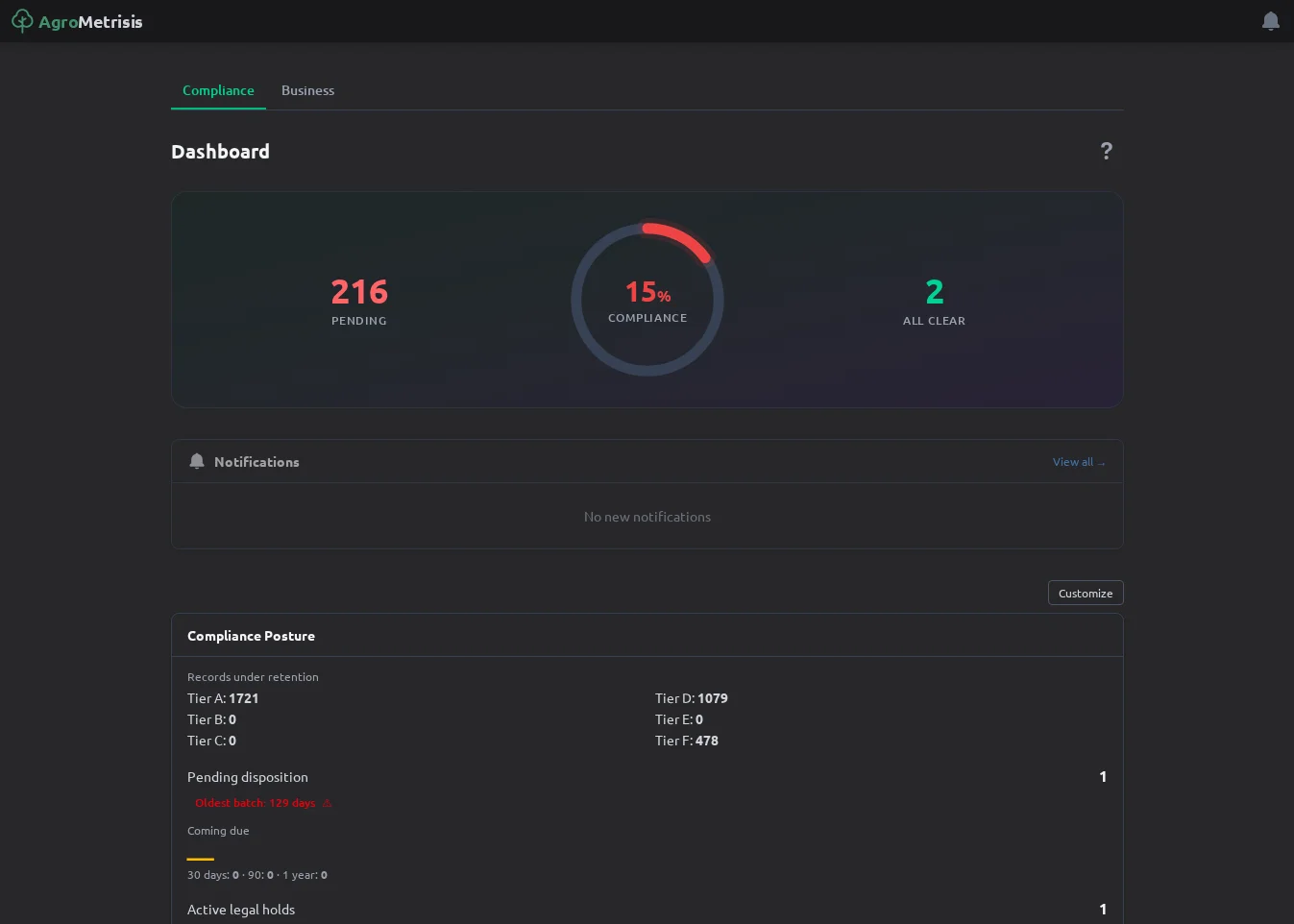Select the 216 Pending count

pyautogui.click(x=359, y=292)
